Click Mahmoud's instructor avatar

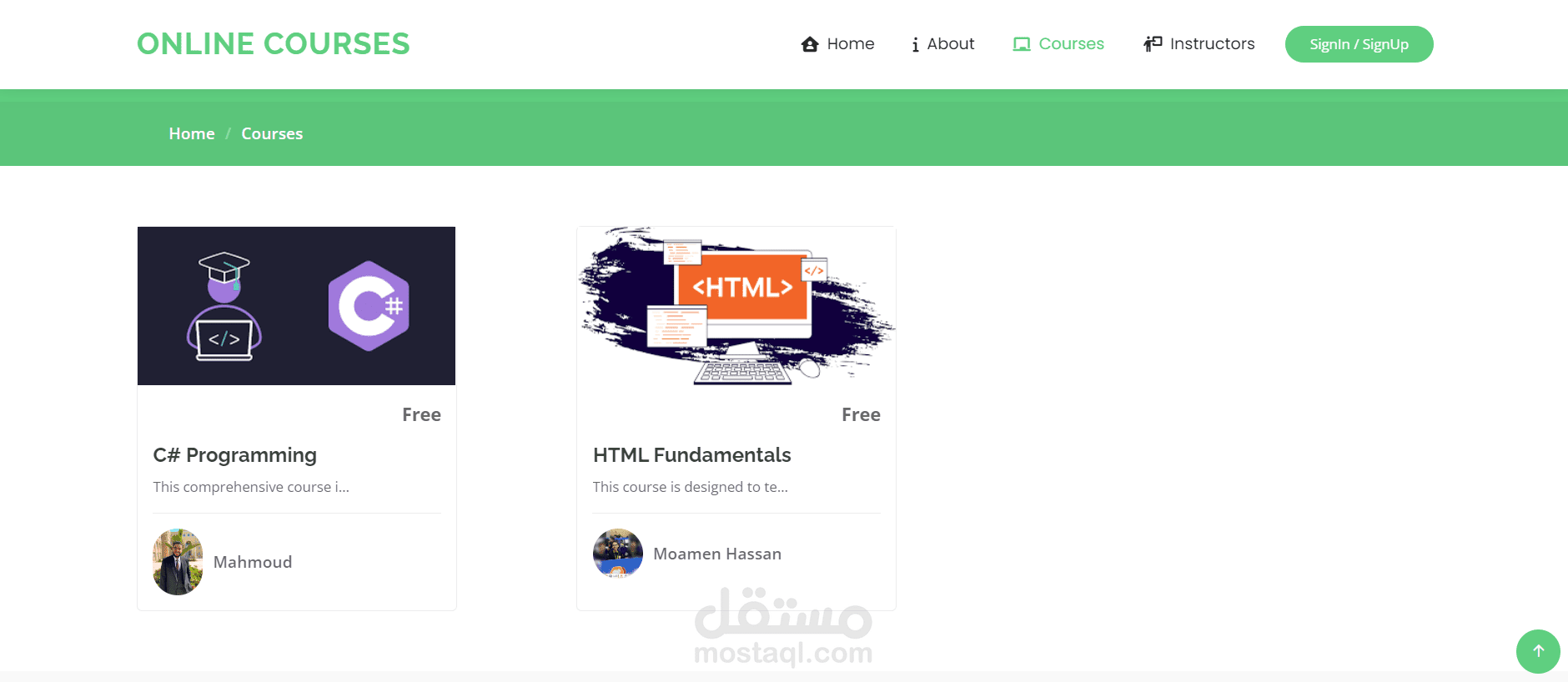[178, 562]
